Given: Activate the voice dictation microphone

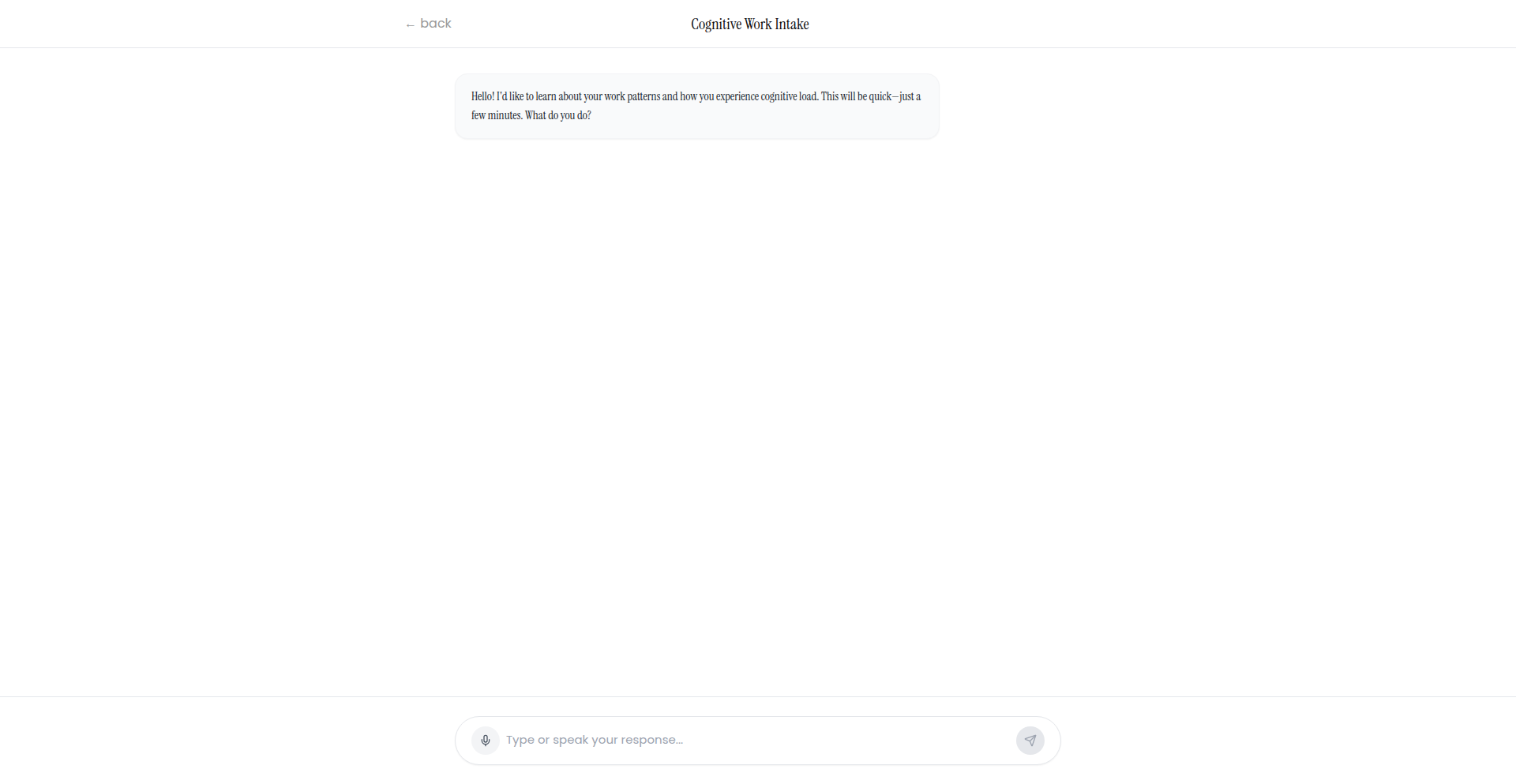Looking at the screenshot, I should click(486, 741).
